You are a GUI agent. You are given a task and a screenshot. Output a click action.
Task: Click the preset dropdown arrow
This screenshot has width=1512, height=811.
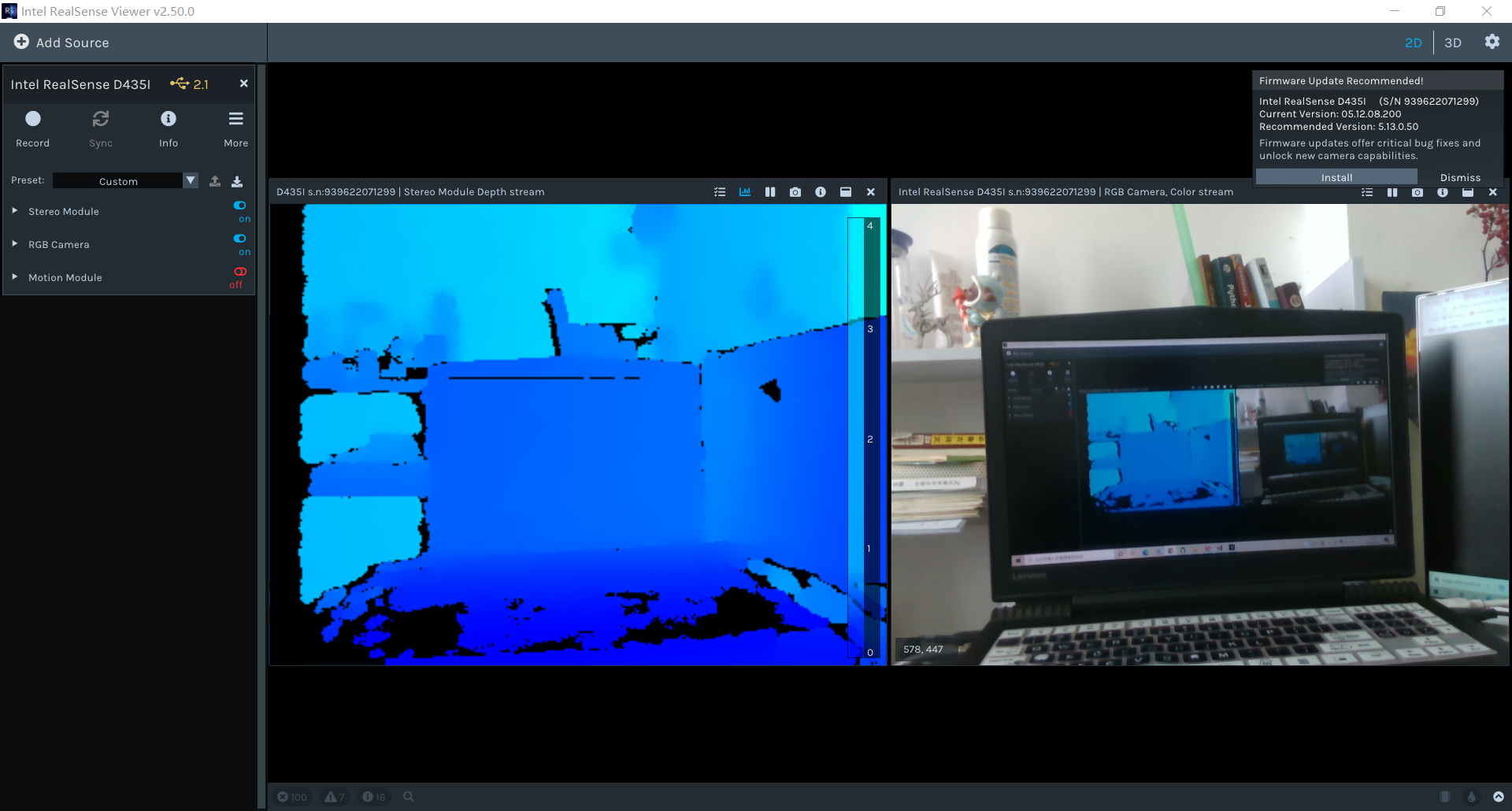tap(191, 180)
